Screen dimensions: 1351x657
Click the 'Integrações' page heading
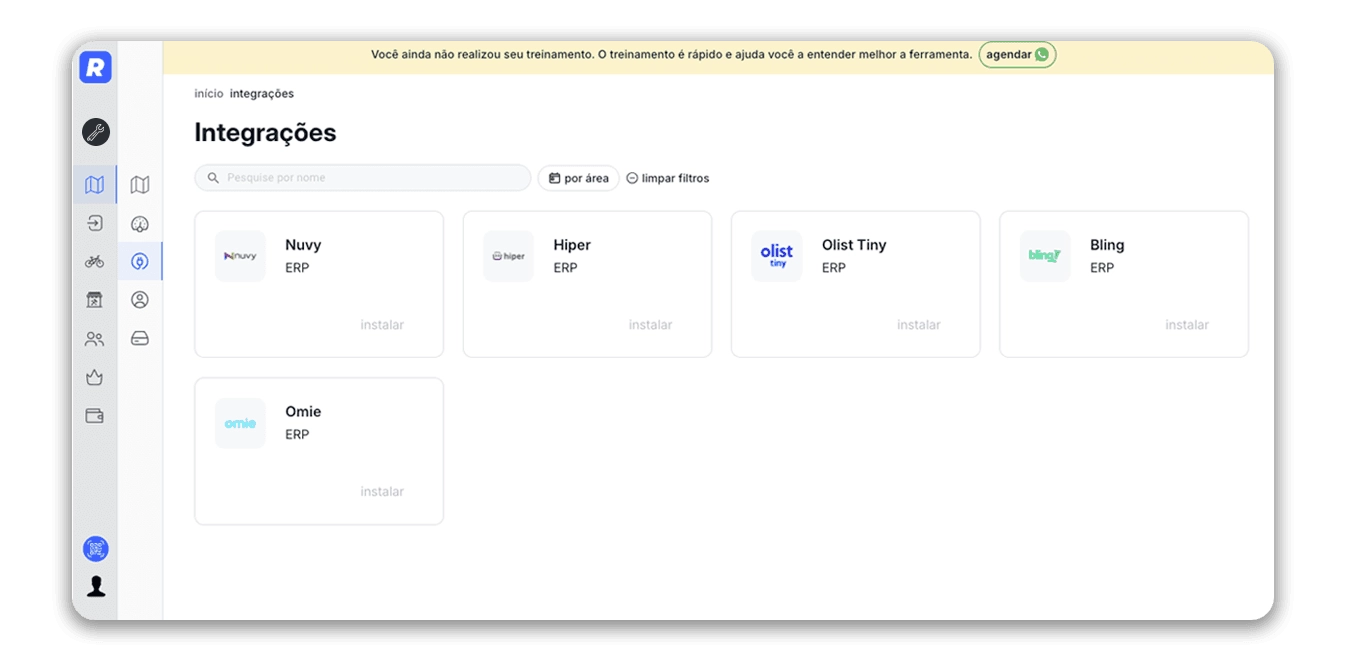point(265,133)
